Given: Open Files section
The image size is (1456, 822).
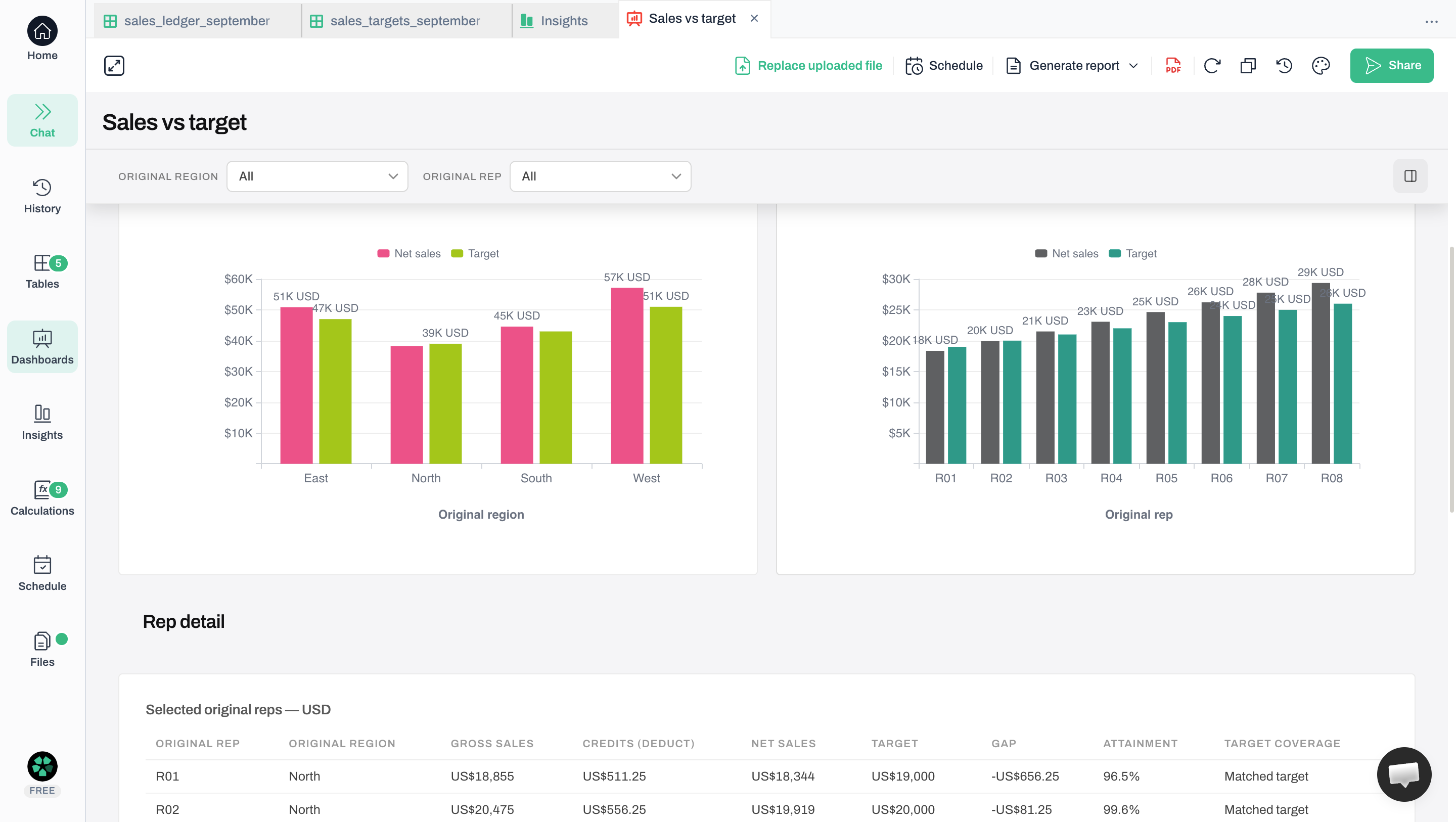Looking at the screenshot, I should click(x=42, y=650).
